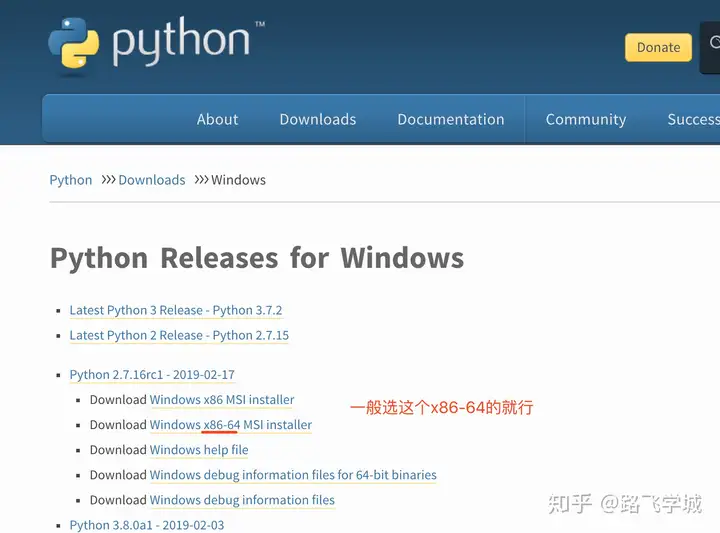This screenshot has height=533, width=720.
Task: Click the Donate button
Action: [x=658, y=47]
